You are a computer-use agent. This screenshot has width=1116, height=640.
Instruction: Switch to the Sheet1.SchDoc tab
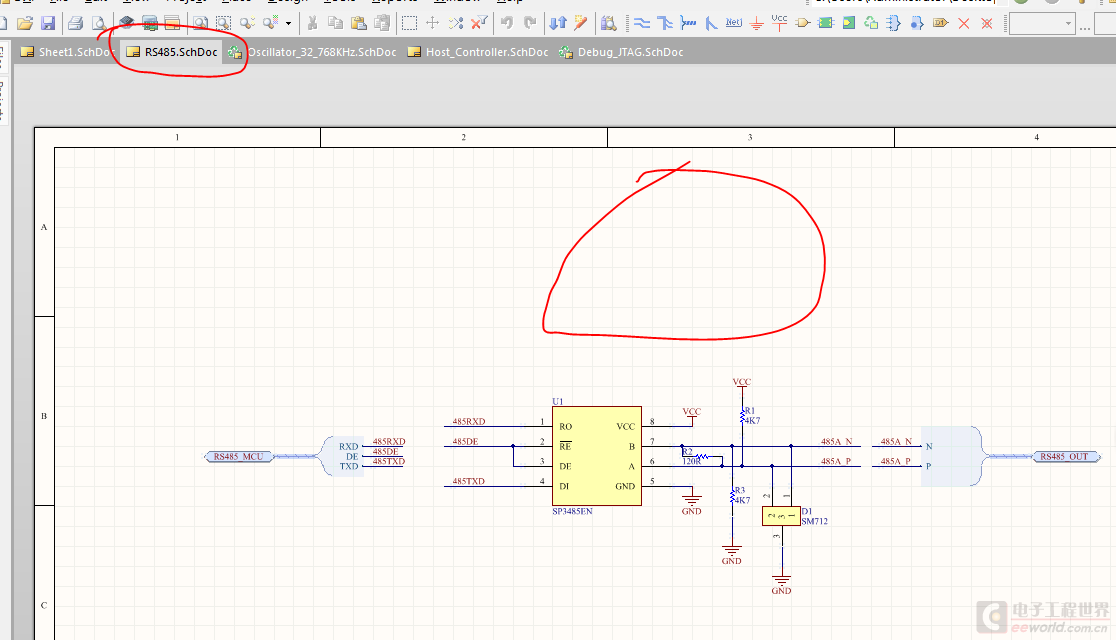(66, 52)
